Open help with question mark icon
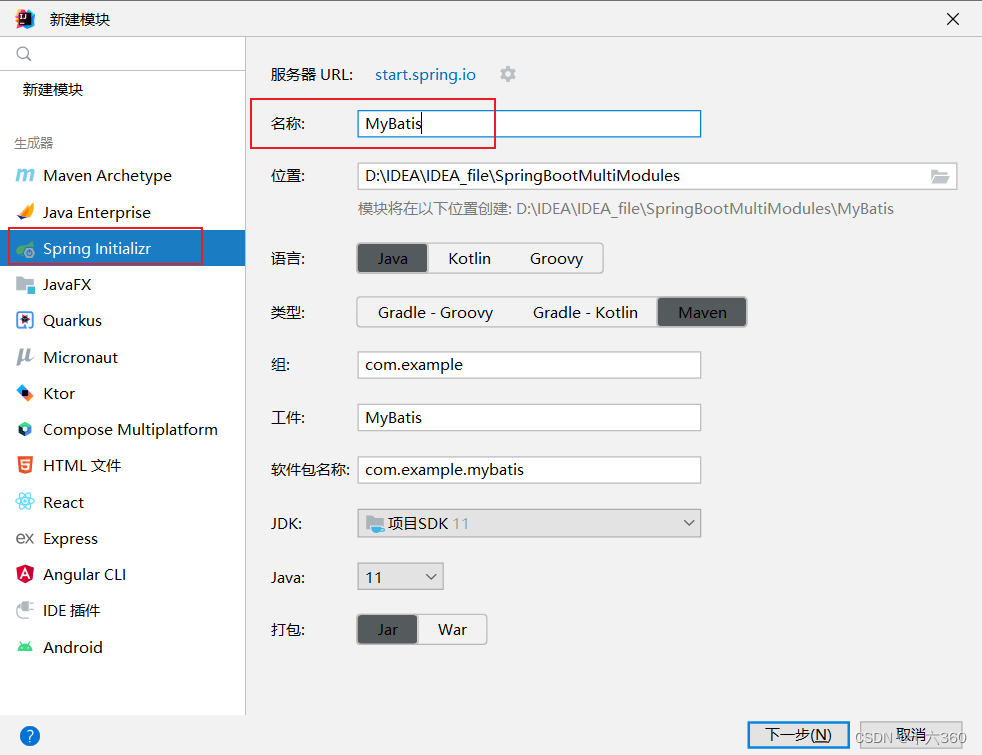Image resolution: width=982 pixels, height=755 pixels. tap(29, 736)
